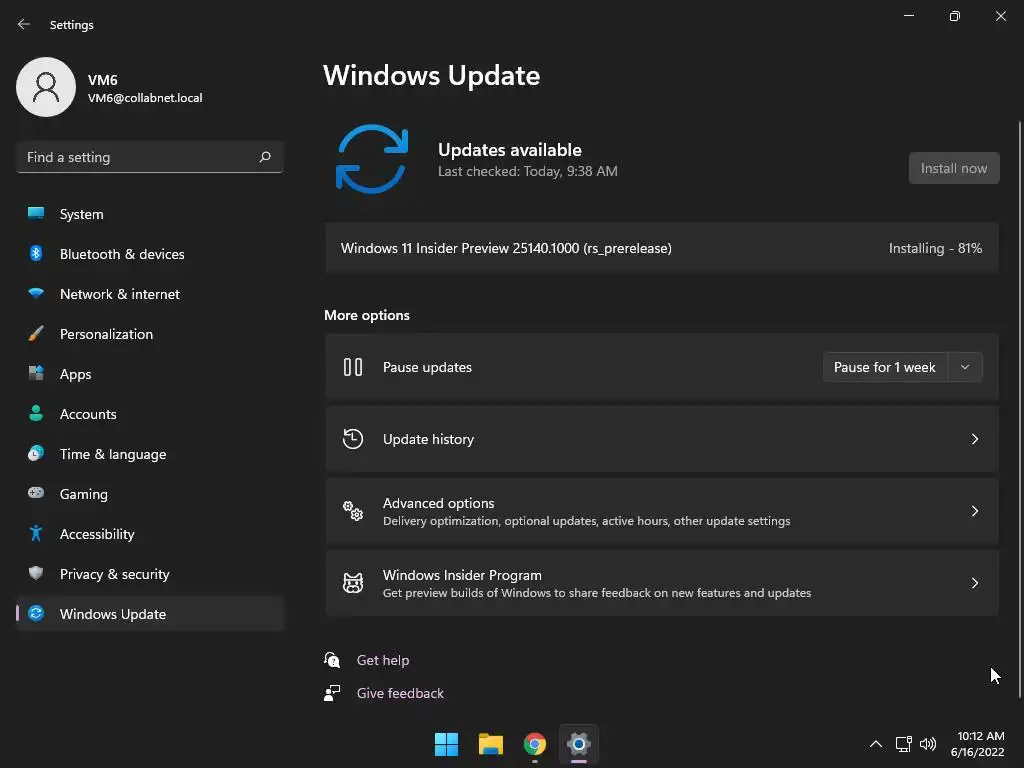Viewport: 1024px width, 768px height.
Task: Click the Windows Update page title
Action: click(x=432, y=75)
